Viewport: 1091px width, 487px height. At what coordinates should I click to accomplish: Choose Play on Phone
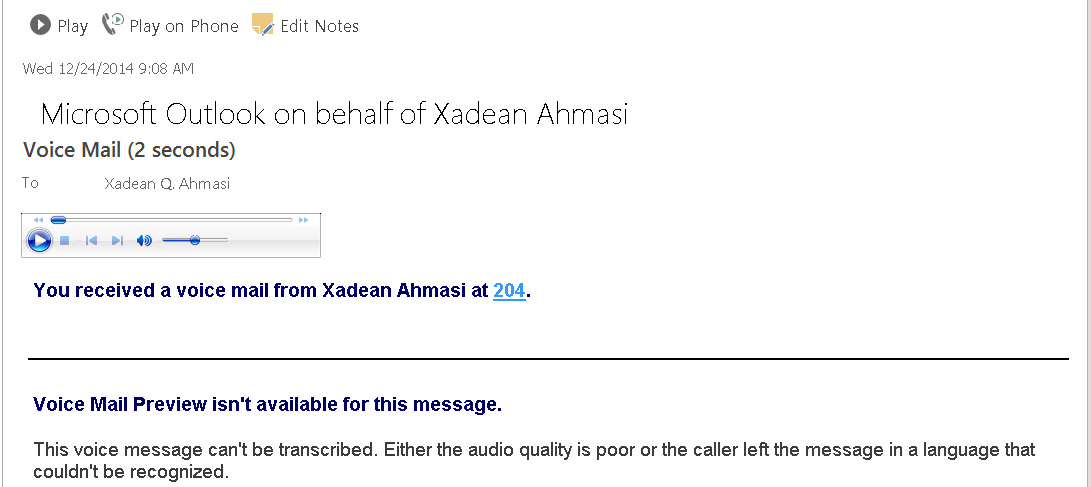point(170,26)
